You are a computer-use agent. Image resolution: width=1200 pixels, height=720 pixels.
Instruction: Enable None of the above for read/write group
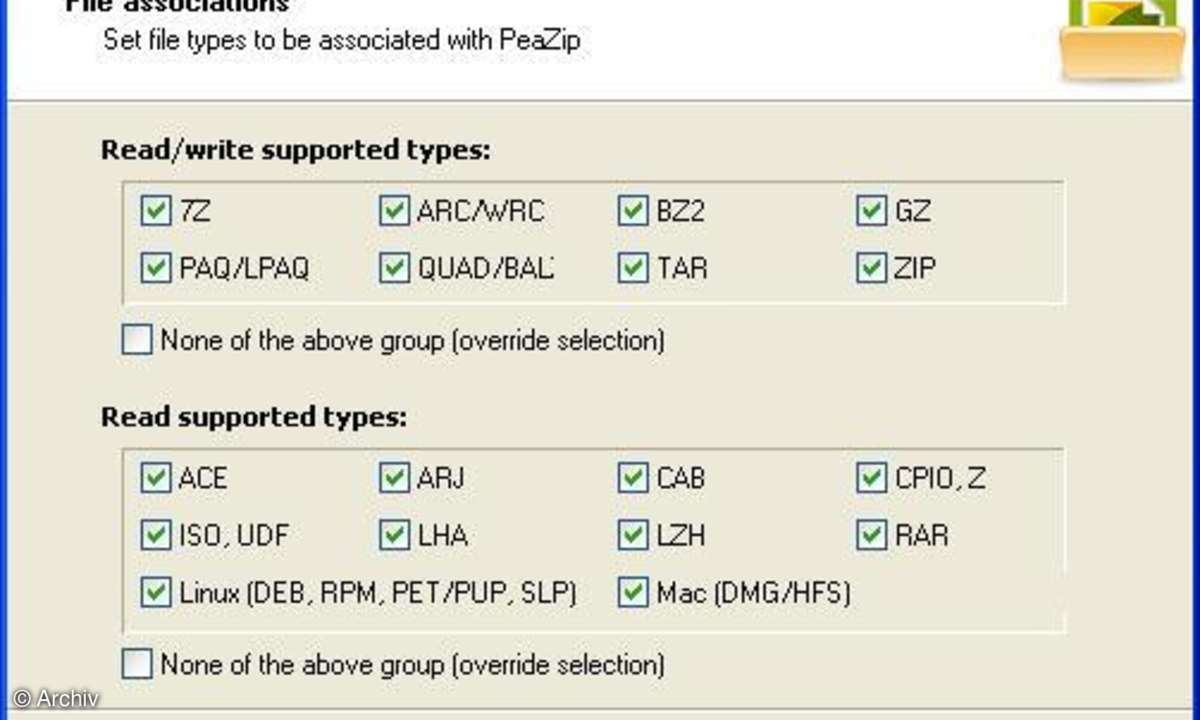click(x=136, y=341)
